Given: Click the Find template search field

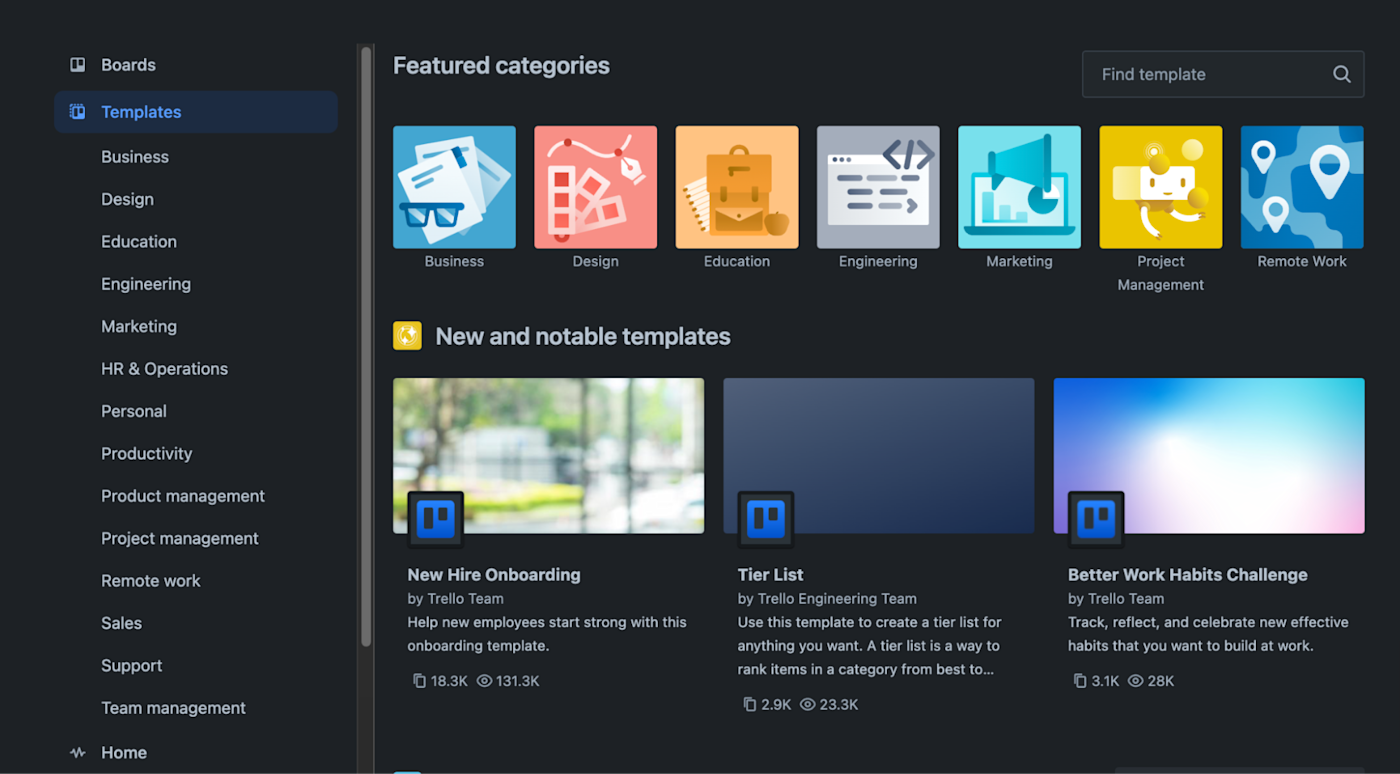Looking at the screenshot, I should pos(1223,74).
